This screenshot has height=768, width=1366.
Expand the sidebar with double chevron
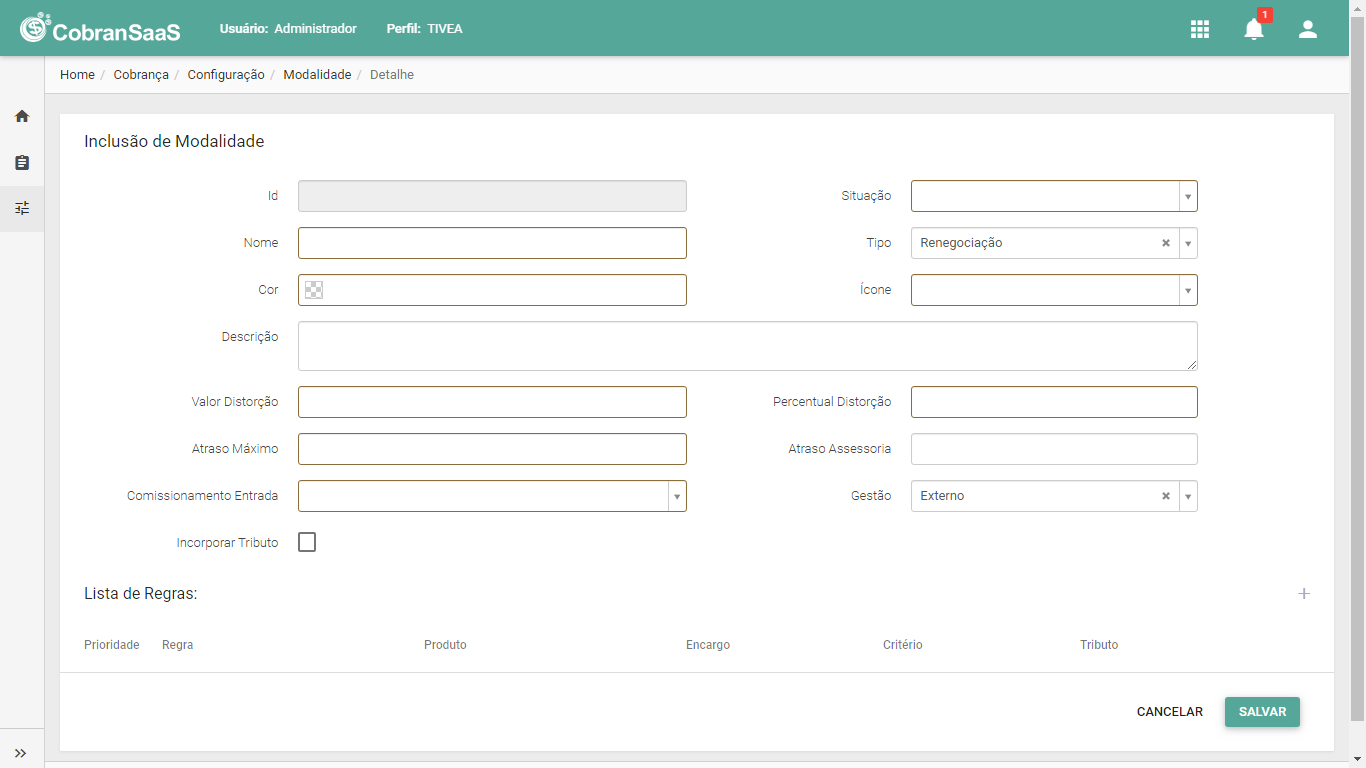21,753
